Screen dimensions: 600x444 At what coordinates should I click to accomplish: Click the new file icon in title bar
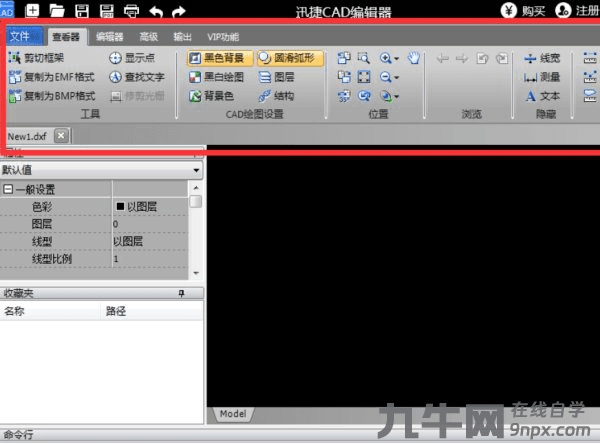[32, 10]
